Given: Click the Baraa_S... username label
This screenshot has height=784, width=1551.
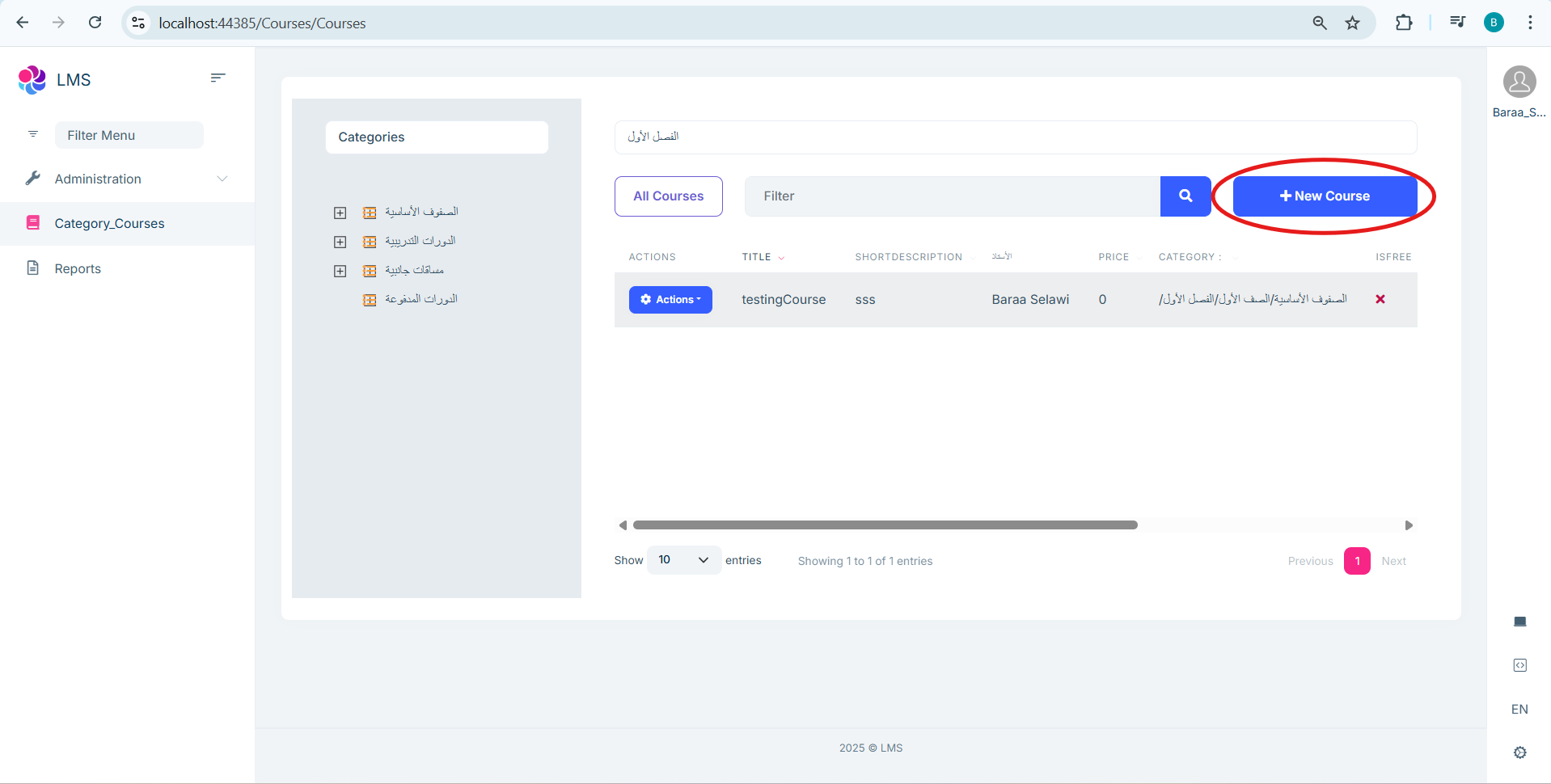Looking at the screenshot, I should click(1519, 112).
